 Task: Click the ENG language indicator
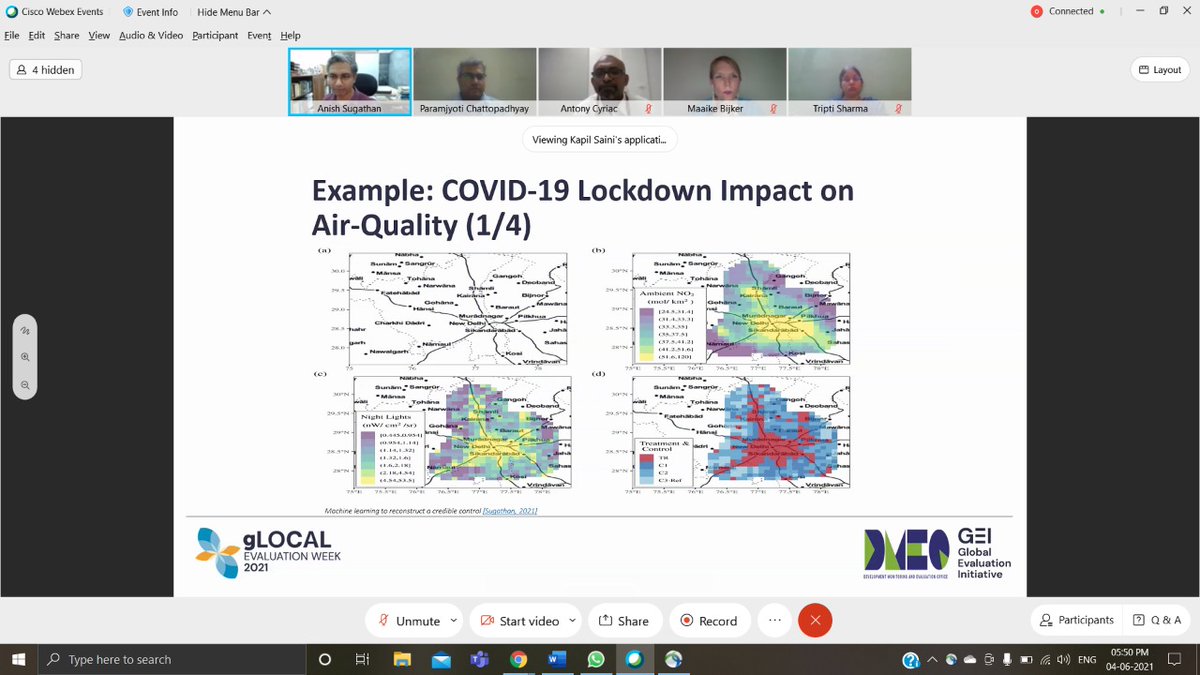click(1087, 660)
